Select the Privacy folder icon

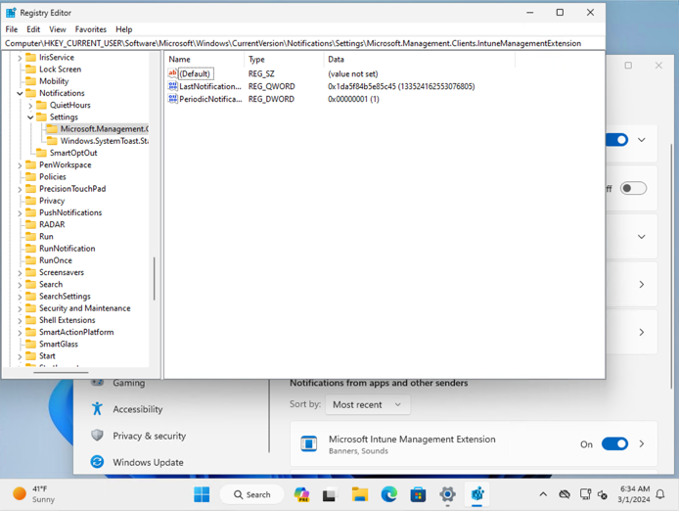point(31,201)
